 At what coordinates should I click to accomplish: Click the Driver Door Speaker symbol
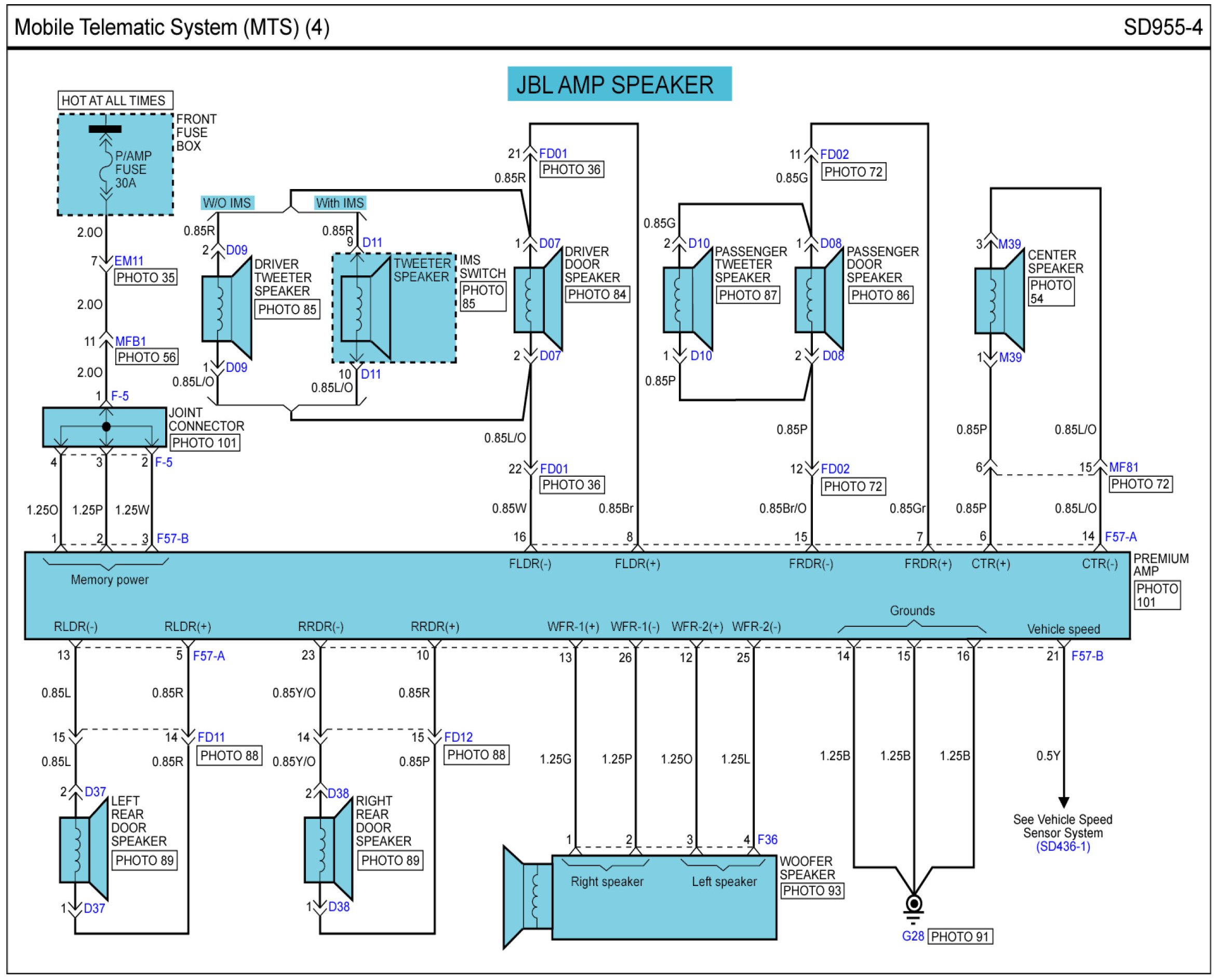[x=538, y=300]
